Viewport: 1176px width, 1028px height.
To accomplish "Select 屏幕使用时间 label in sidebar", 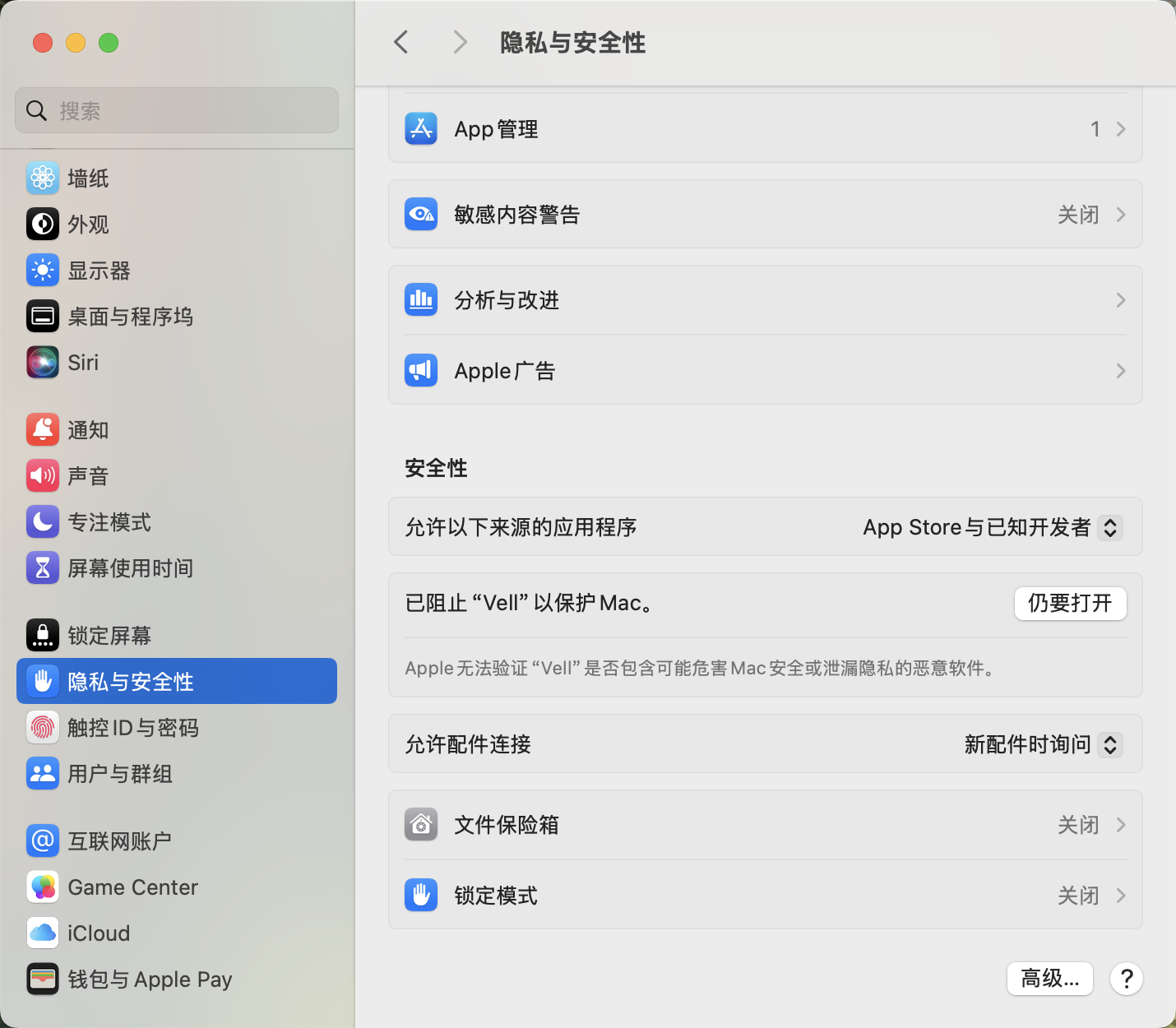I will tap(131, 568).
